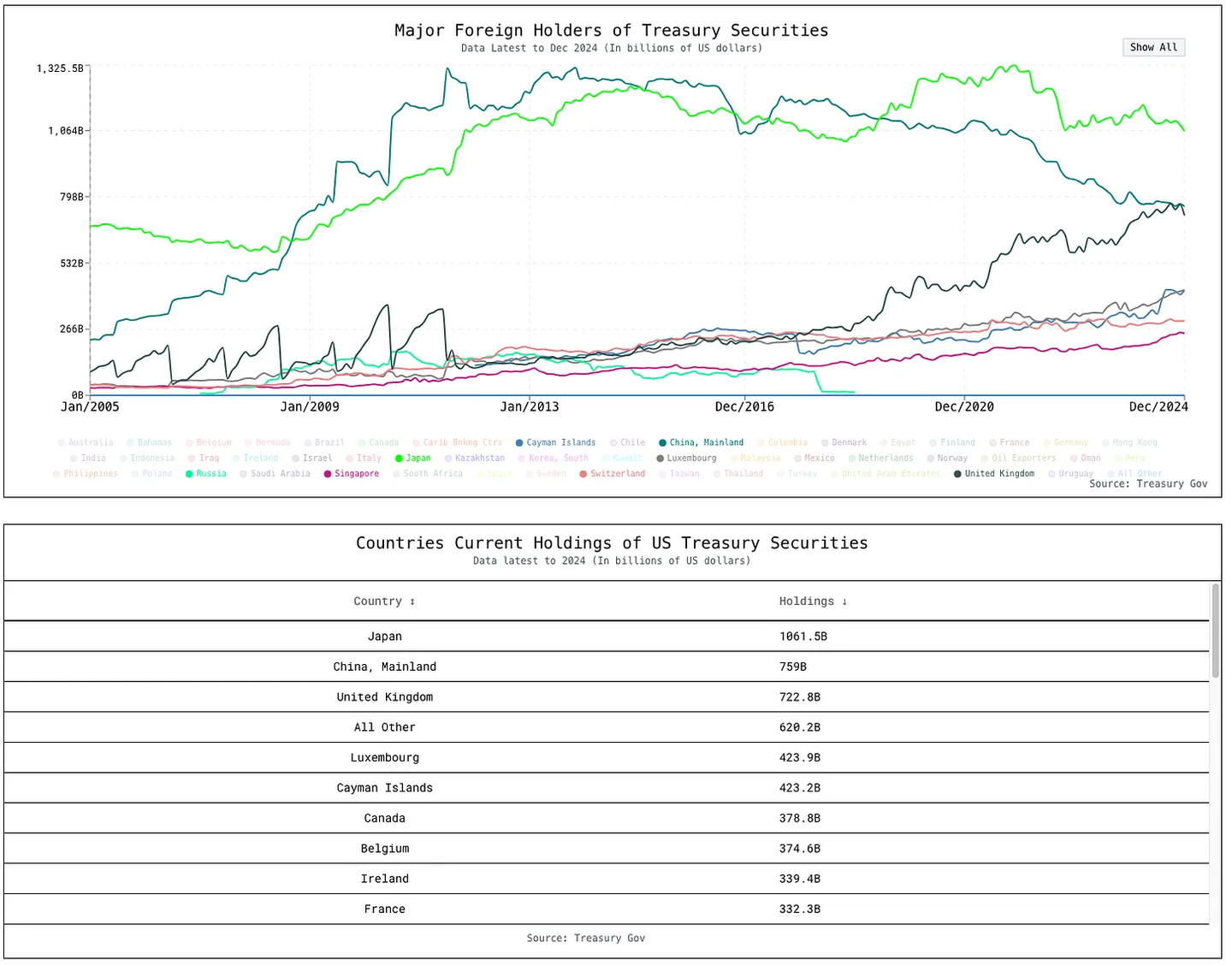This screenshot has width=1232, height=966.
Task: Click the holdings table scrollbar thumb
Action: point(1215,631)
